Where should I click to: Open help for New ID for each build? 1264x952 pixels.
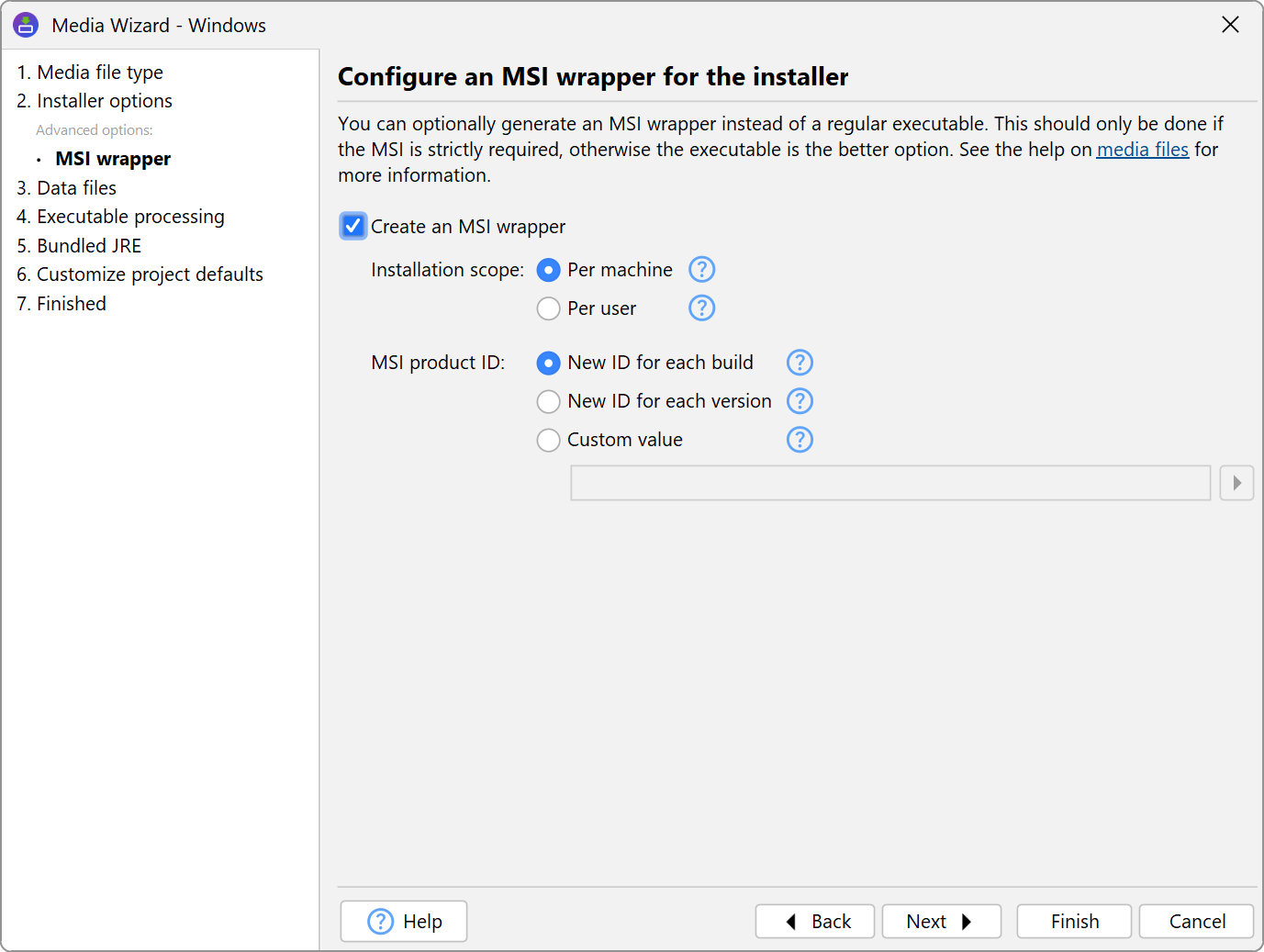800,363
